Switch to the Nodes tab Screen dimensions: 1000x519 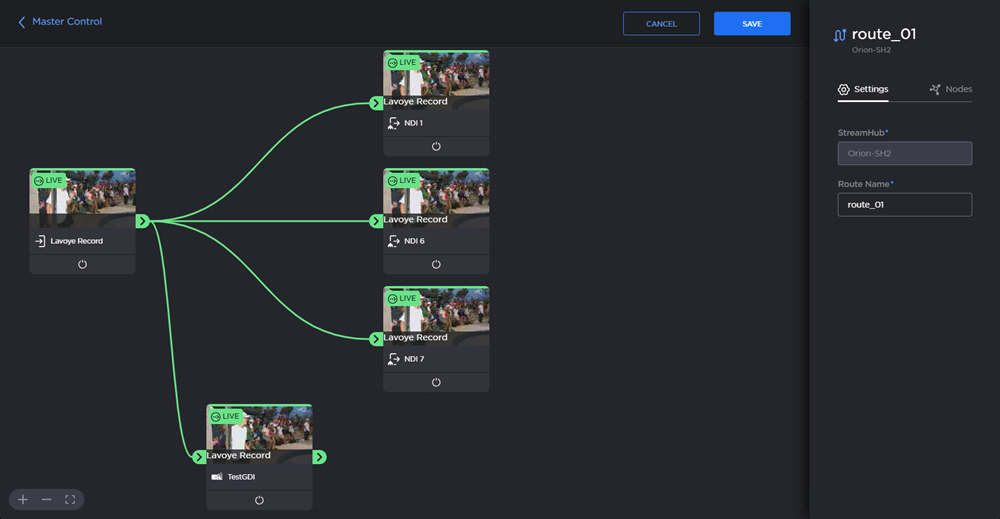click(950, 89)
